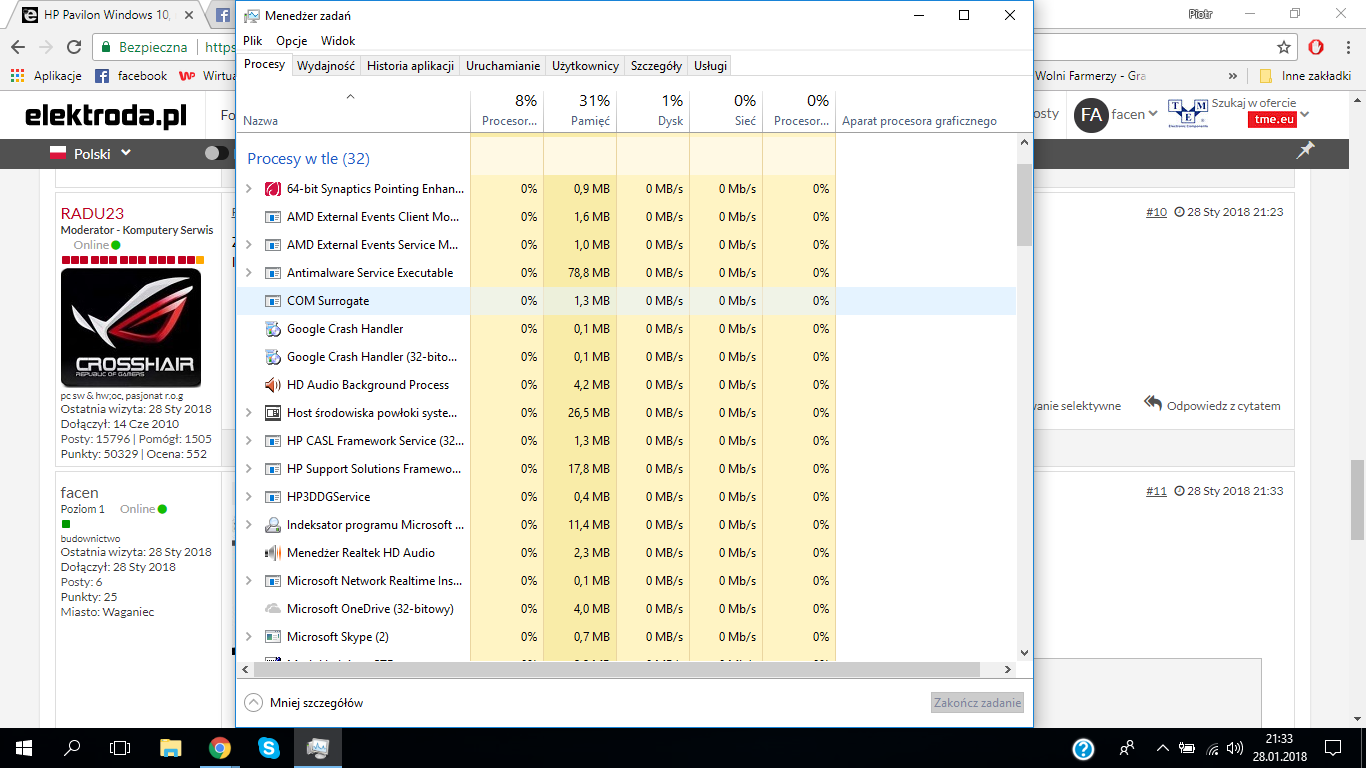The height and width of the screenshot is (768, 1366).
Task: Collapse details with Mniej szczegółów
Action: 304,703
